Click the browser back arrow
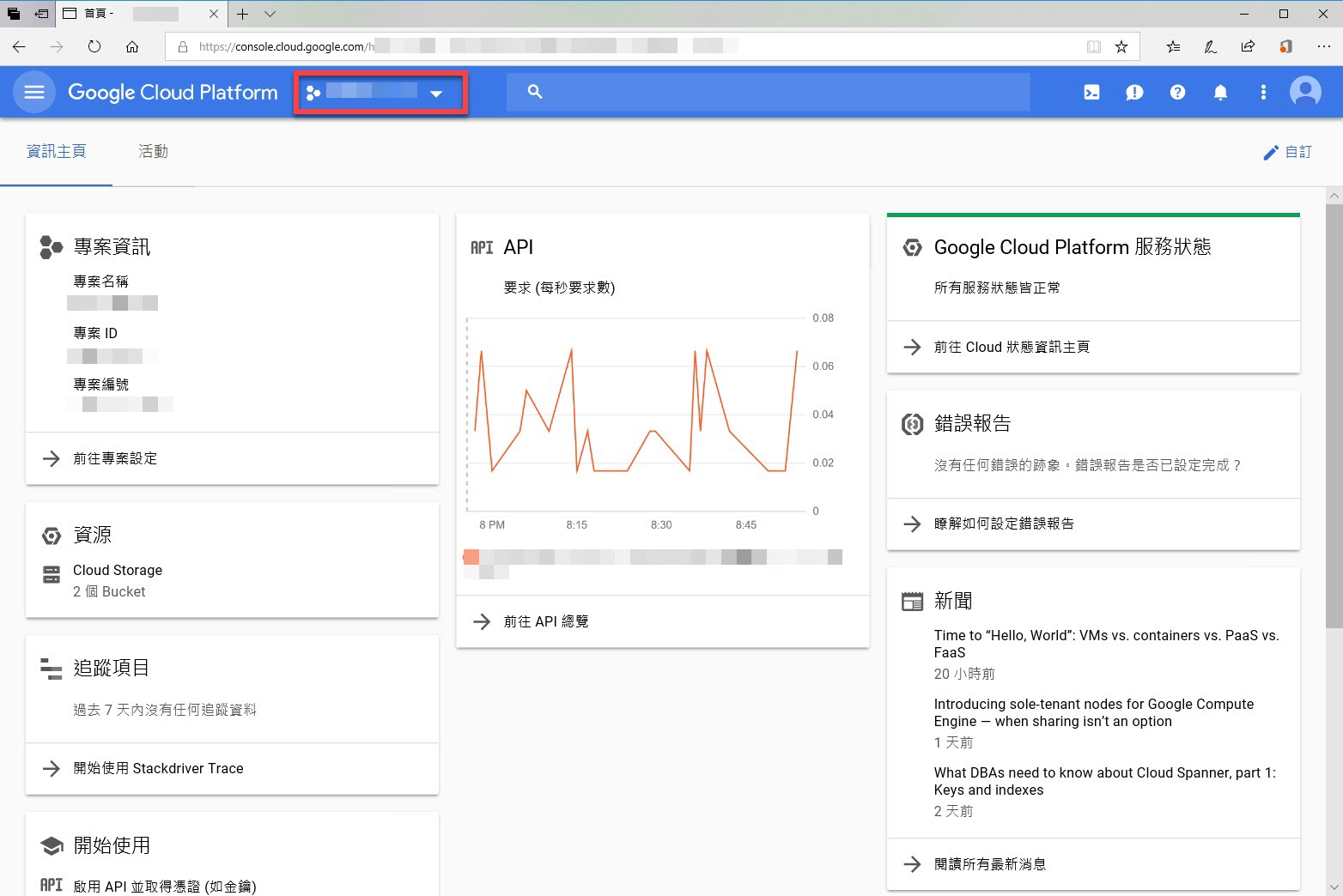The image size is (1343, 896). [x=19, y=47]
